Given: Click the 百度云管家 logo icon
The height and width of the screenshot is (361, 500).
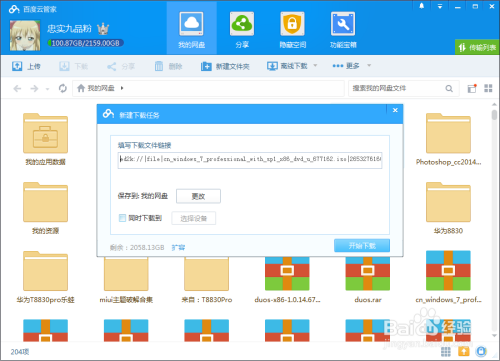Looking at the screenshot, I should pyautogui.click(x=14, y=9).
